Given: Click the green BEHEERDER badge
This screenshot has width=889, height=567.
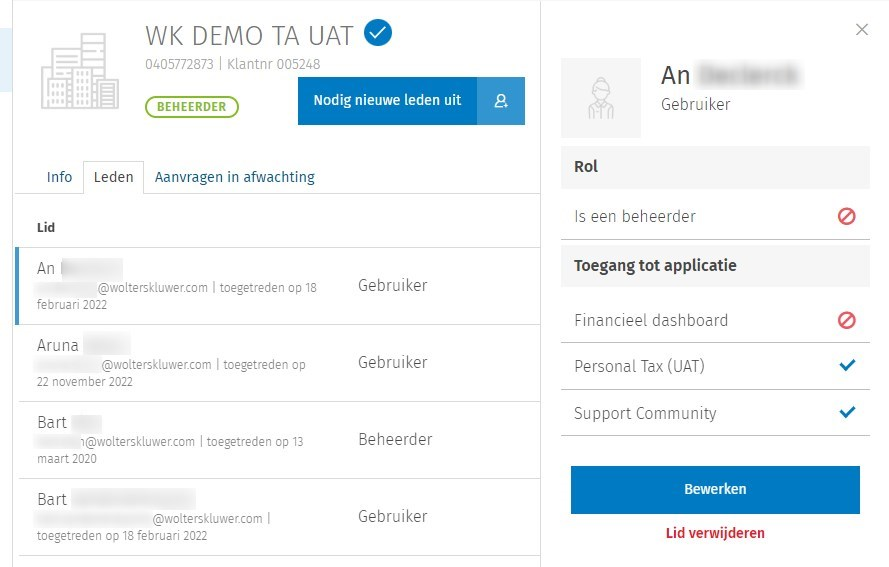Looking at the screenshot, I should pyautogui.click(x=191, y=107).
